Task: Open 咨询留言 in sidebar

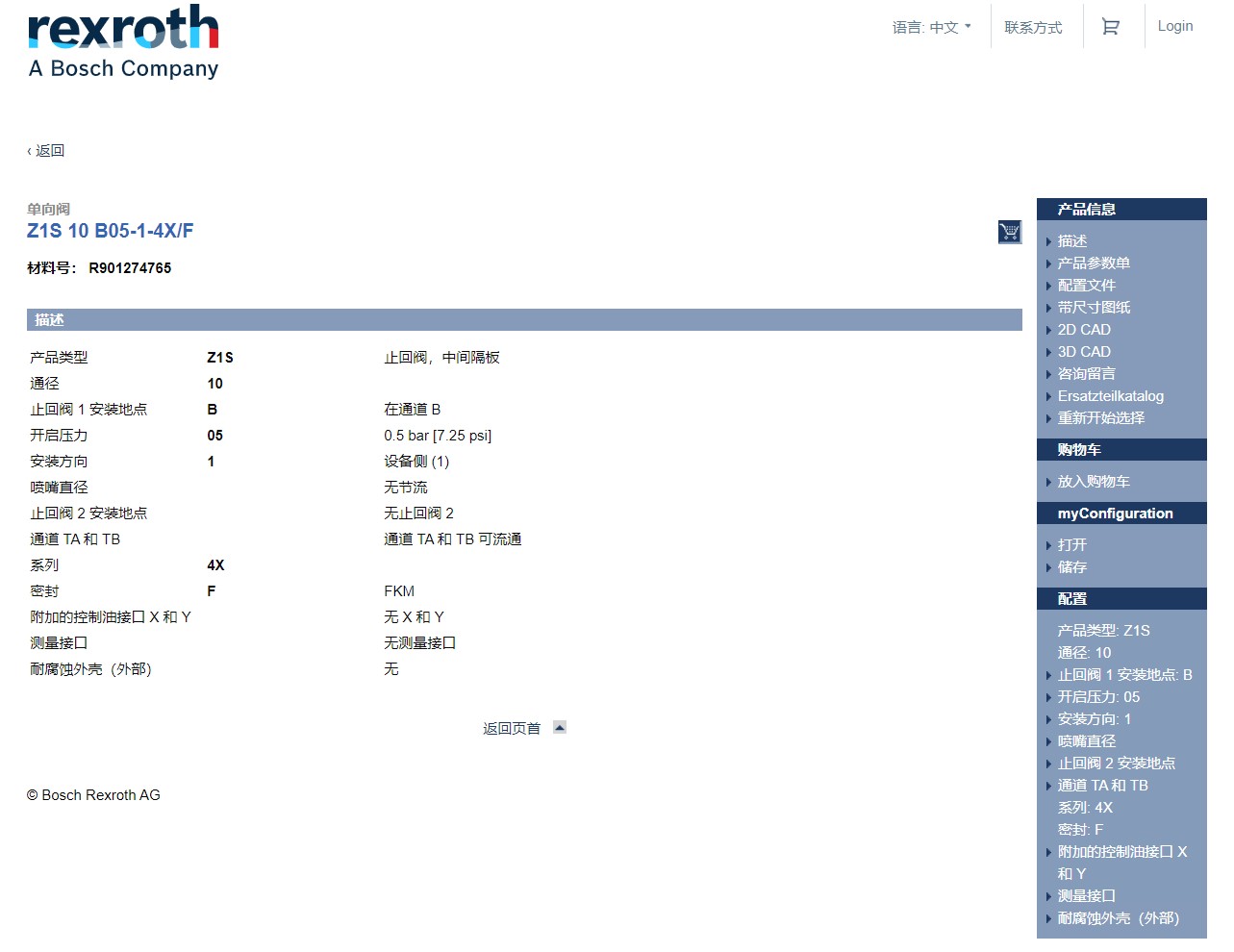Action: pyautogui.click(x=1087, y=373)
